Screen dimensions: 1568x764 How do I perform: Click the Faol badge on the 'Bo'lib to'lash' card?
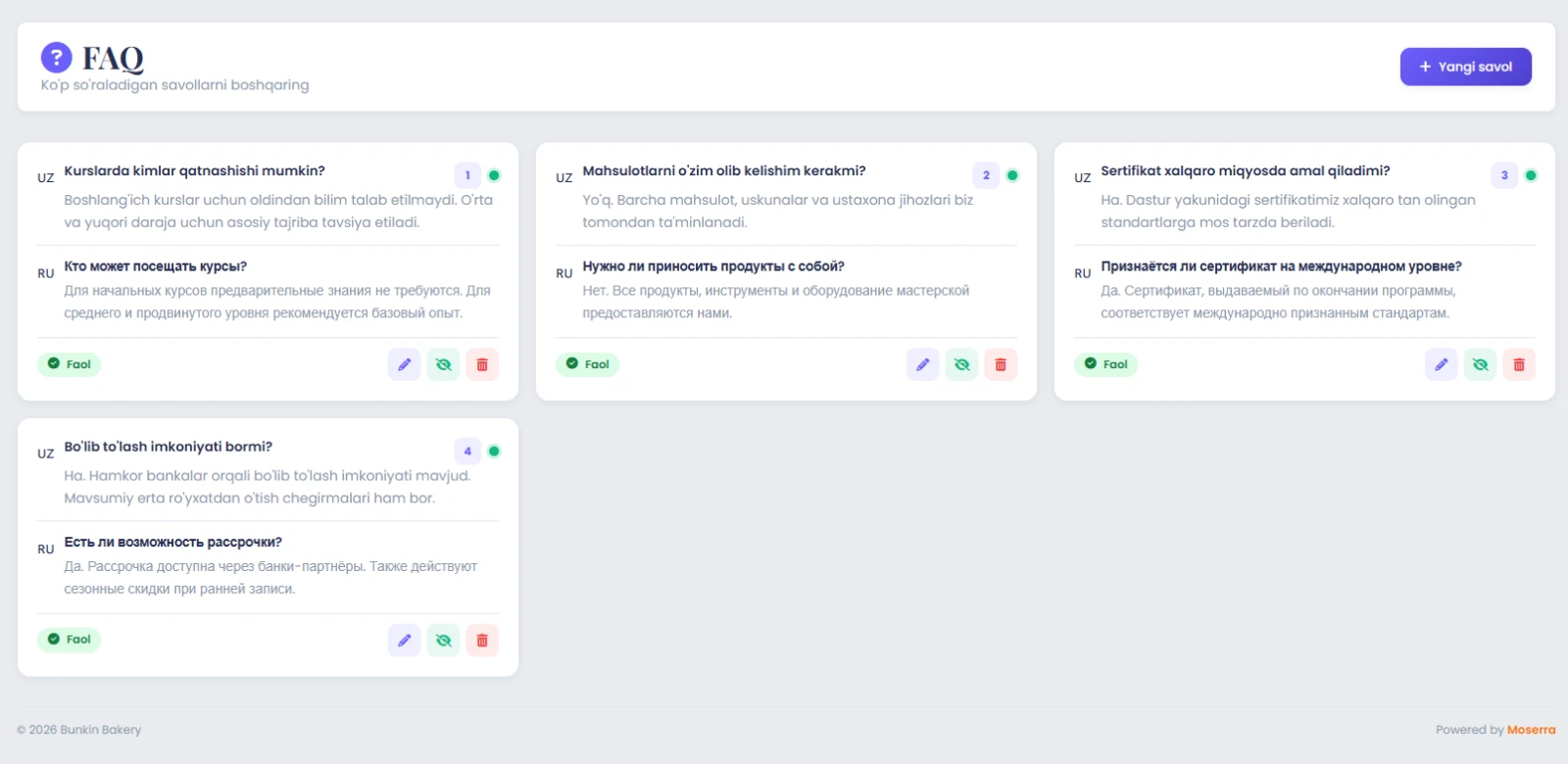coord(69,640)
